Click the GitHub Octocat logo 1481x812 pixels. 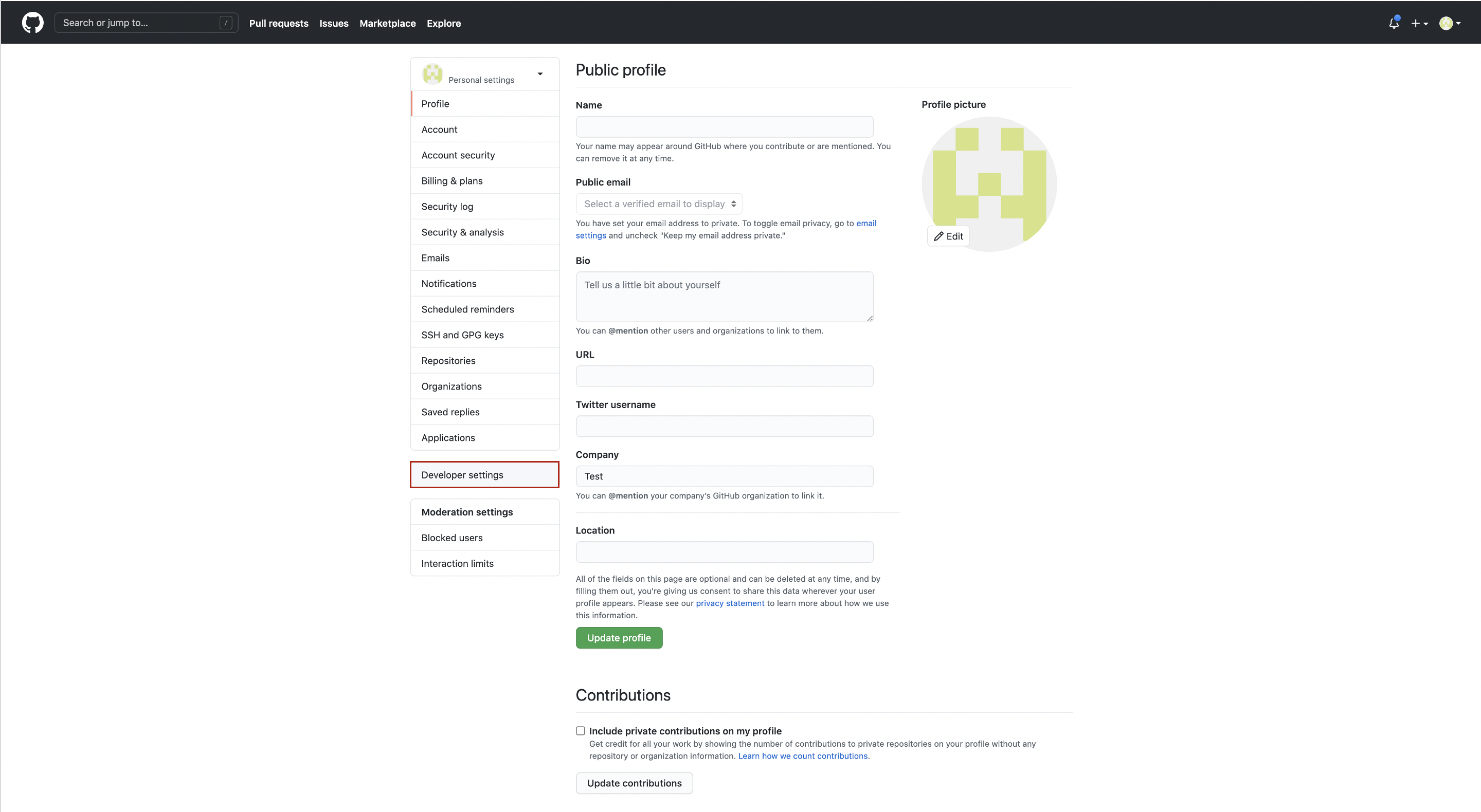[32, 23]
